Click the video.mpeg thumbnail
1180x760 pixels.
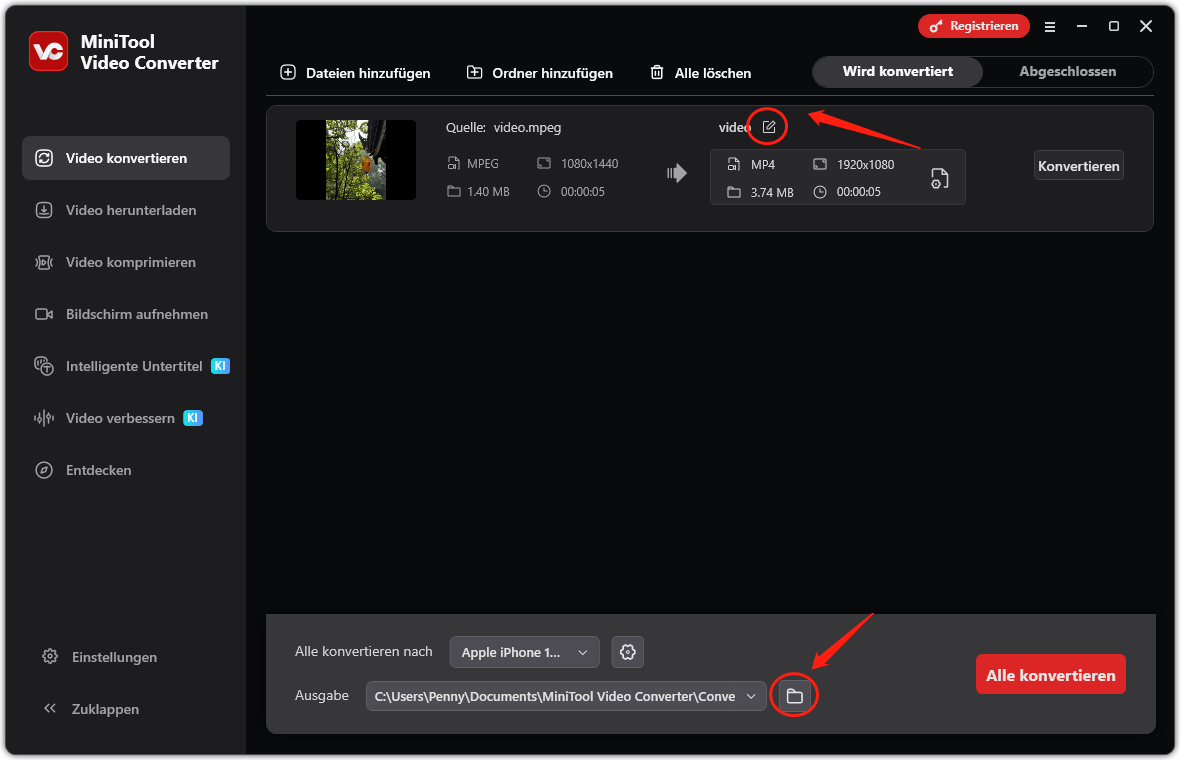[356, 160]
